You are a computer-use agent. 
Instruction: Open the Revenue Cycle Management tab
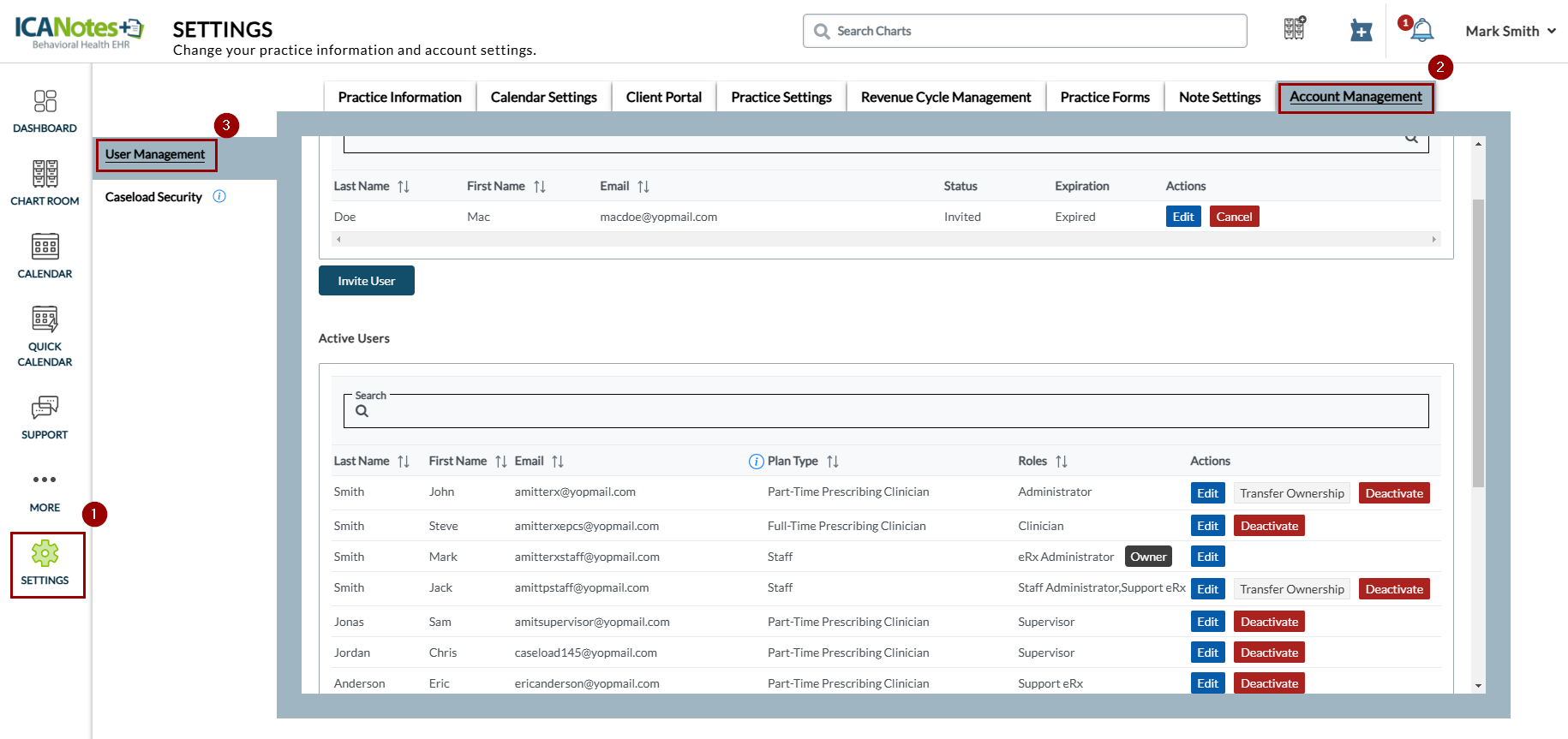pyautogui.click(x=945, y=97)
